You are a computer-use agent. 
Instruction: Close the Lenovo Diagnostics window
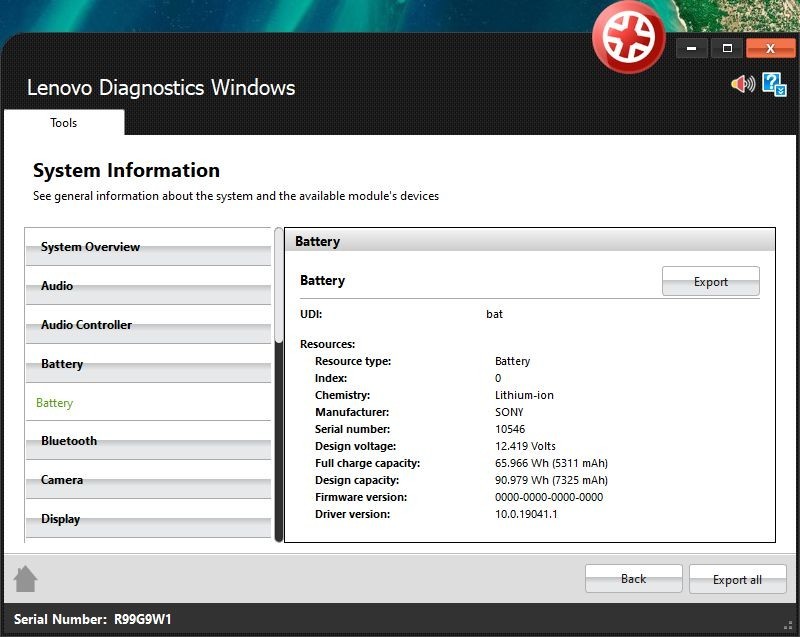click(770, 48)
